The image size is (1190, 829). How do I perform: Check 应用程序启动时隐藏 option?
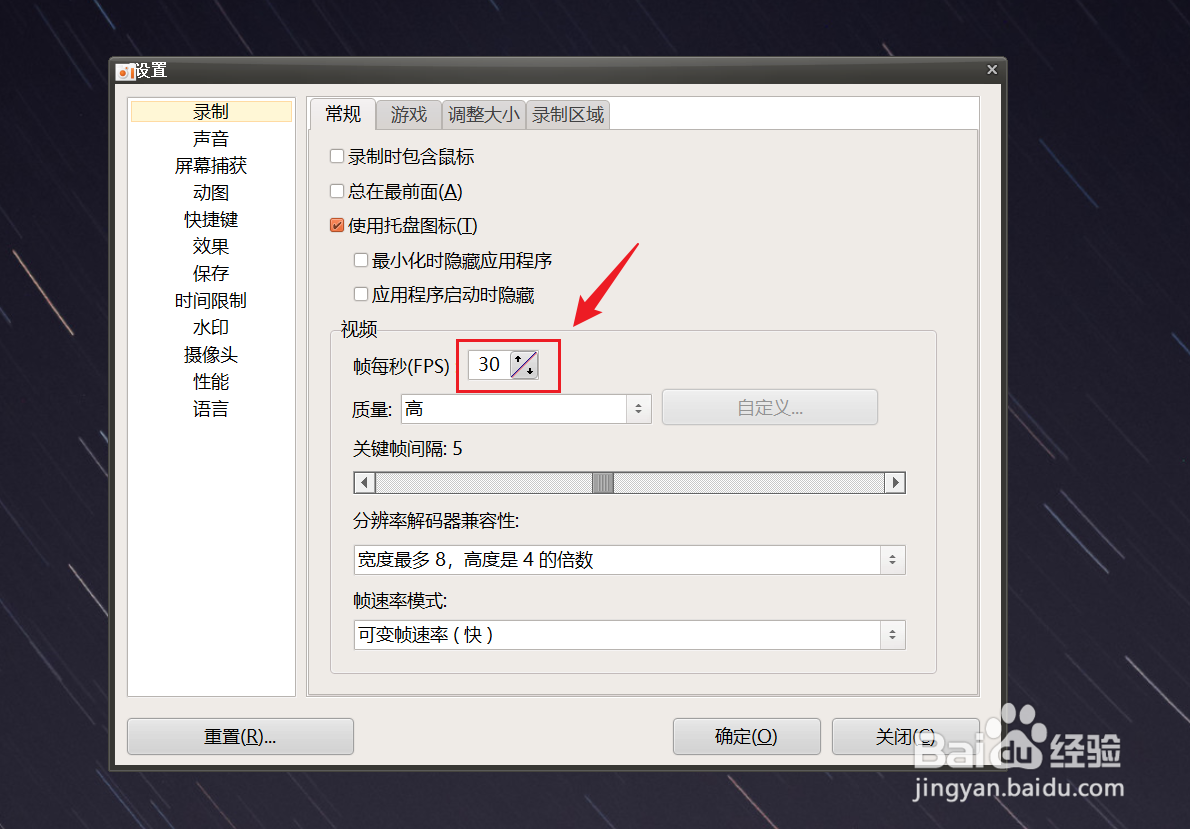tap(361, 295)
